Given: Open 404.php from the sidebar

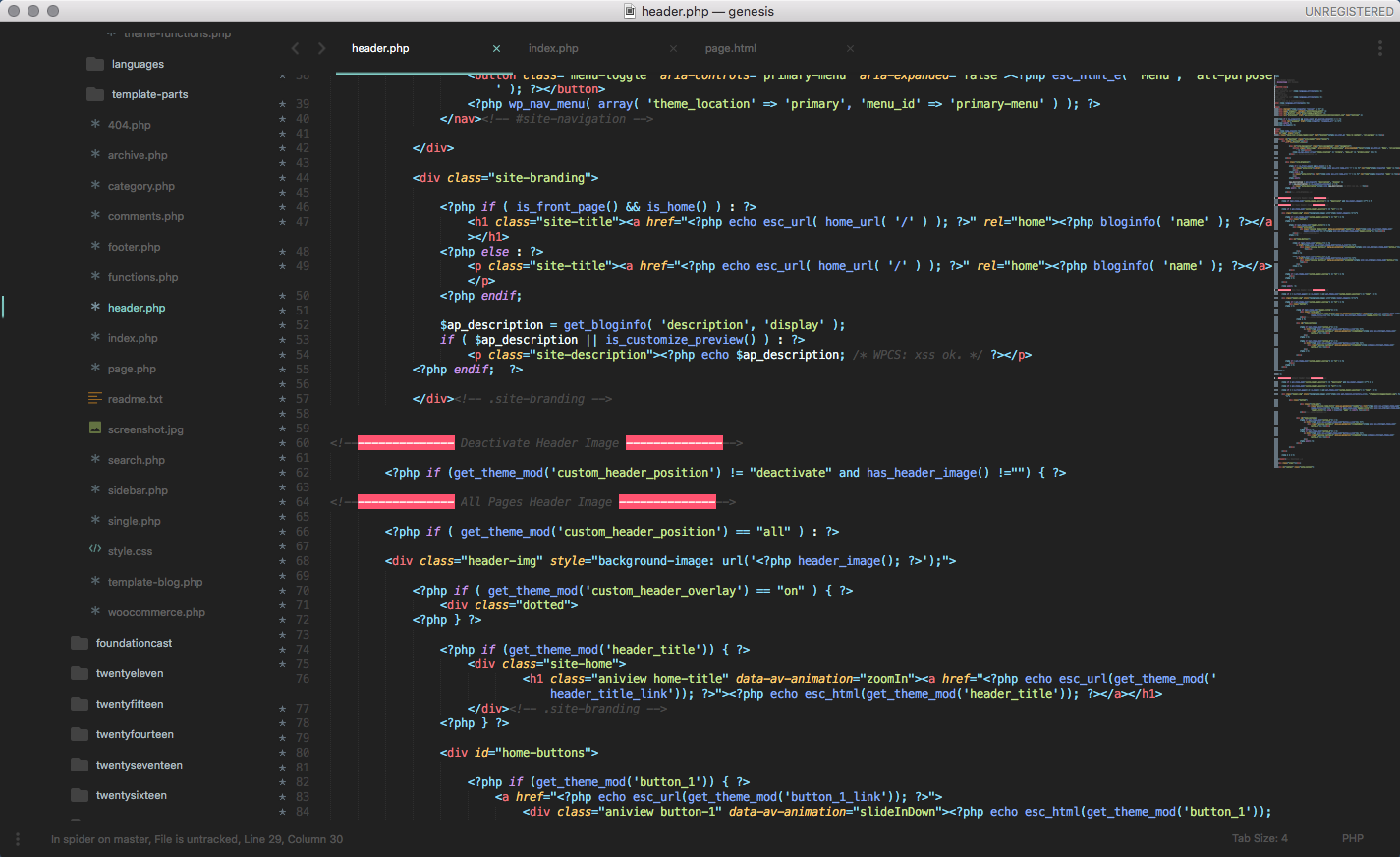Looking at the screenshot, I should click(x=130, y=125).
